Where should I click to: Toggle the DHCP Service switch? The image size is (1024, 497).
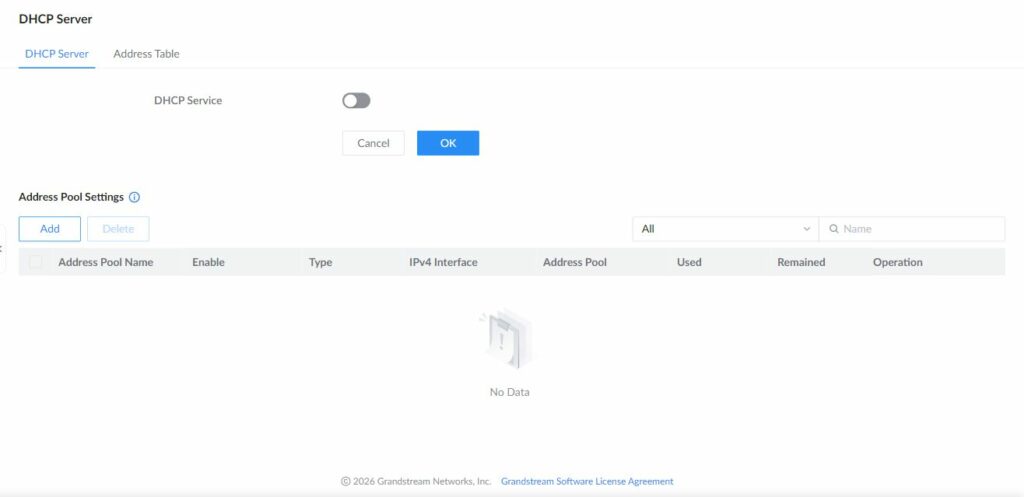click(356, 101)
